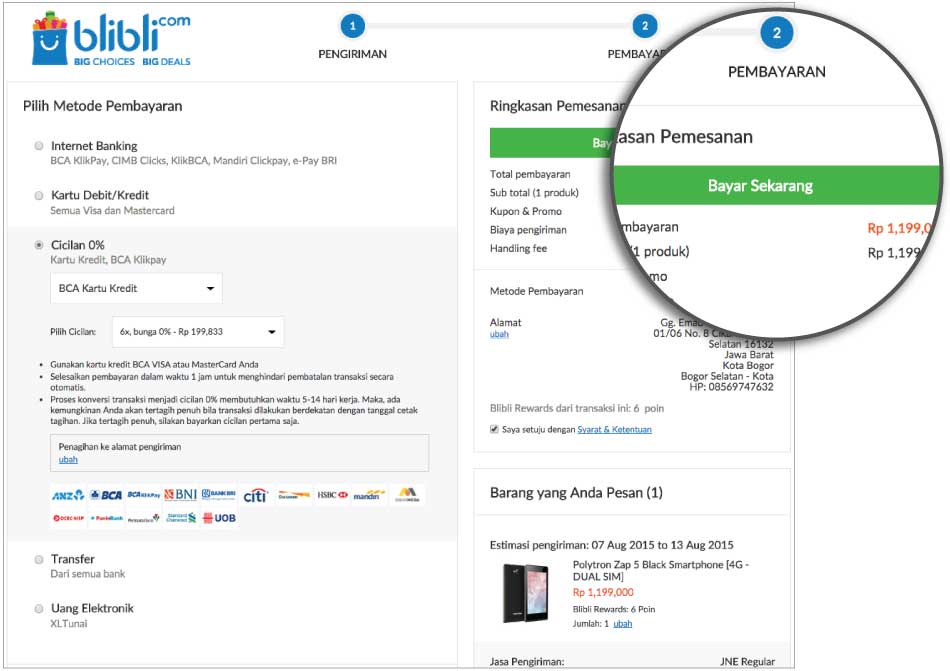Click the Penagihan ke alamat pengiriman text
The height and width of the screenshot is (671, 950).
click(x=120, y=447)
